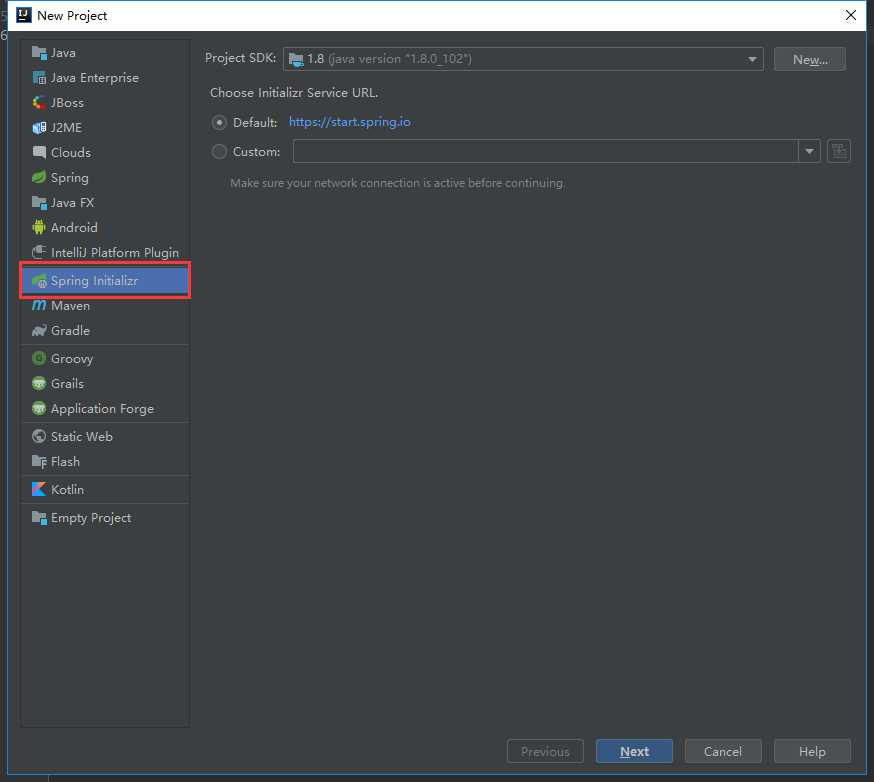
Task: Click the Next button
Action: click(x=634, y=751)
